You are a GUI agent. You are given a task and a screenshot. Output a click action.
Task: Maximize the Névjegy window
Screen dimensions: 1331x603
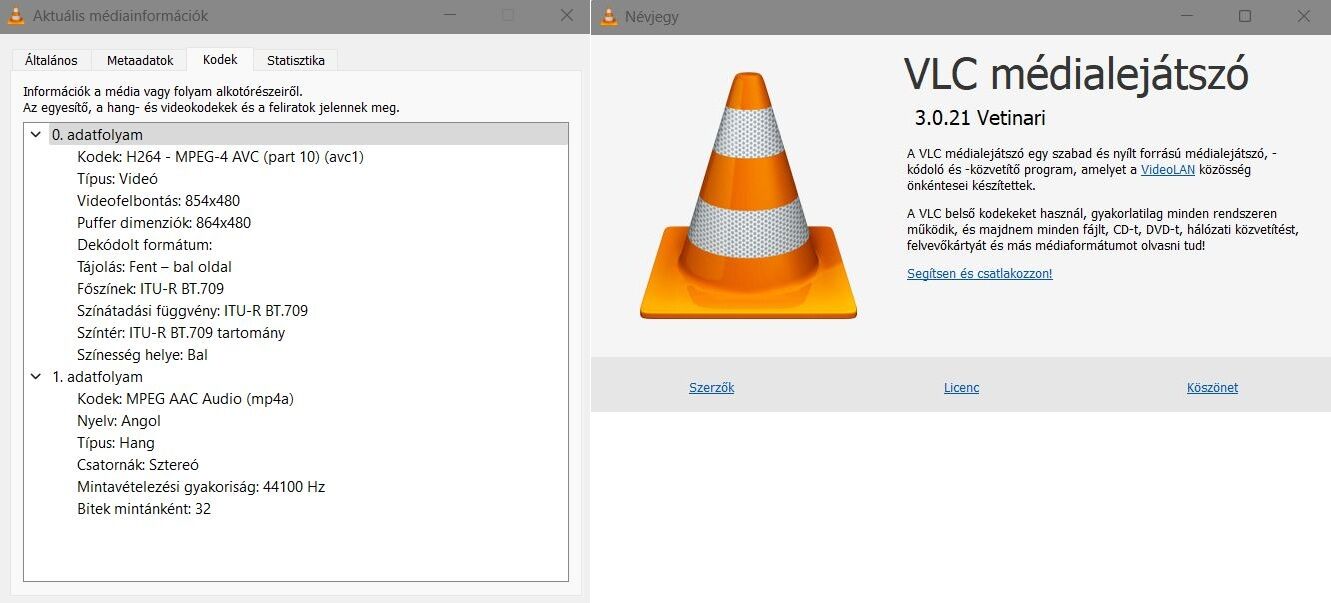pyautogui.click(x=1245, y=16)
